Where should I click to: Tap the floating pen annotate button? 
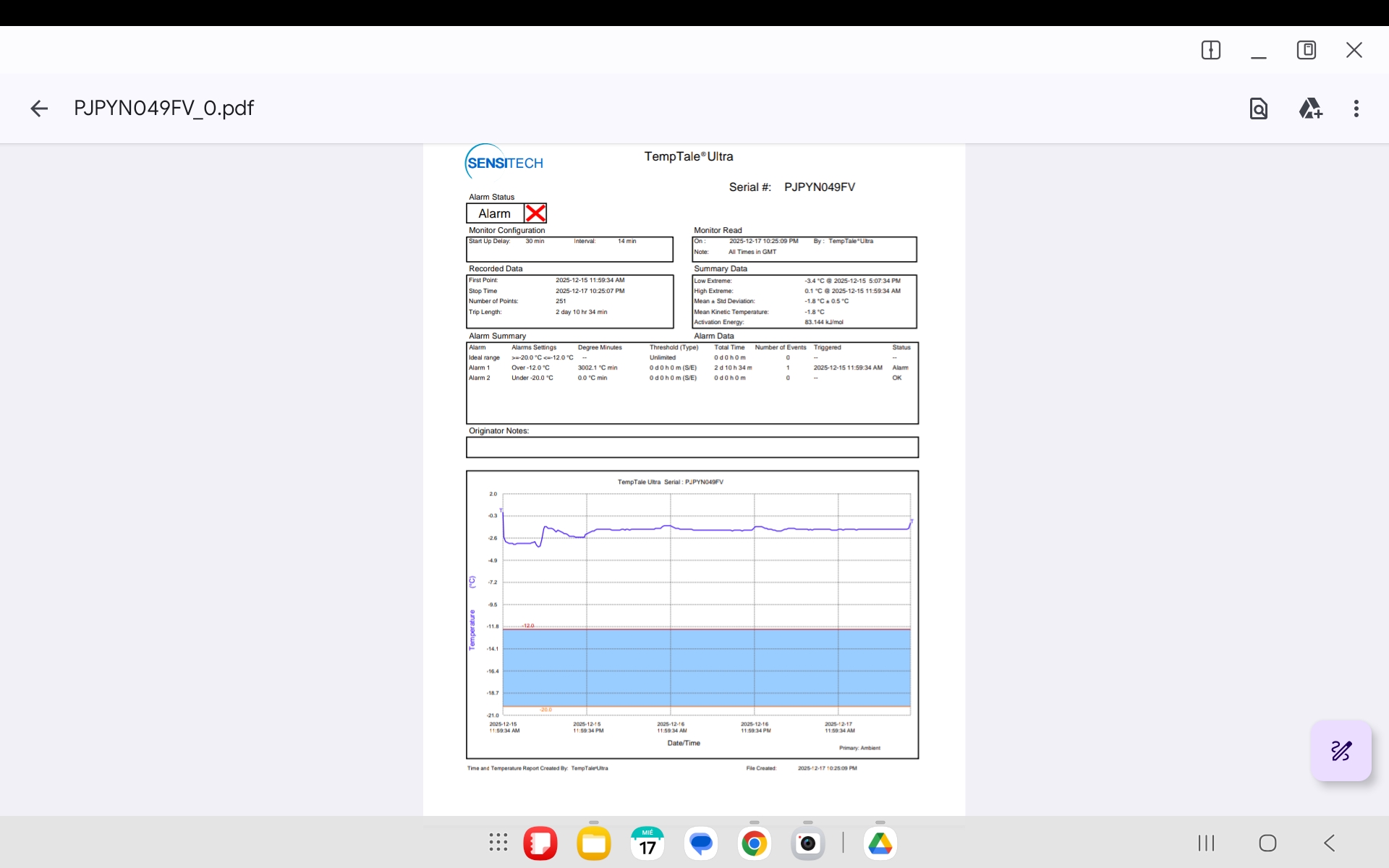point(1341,751)
